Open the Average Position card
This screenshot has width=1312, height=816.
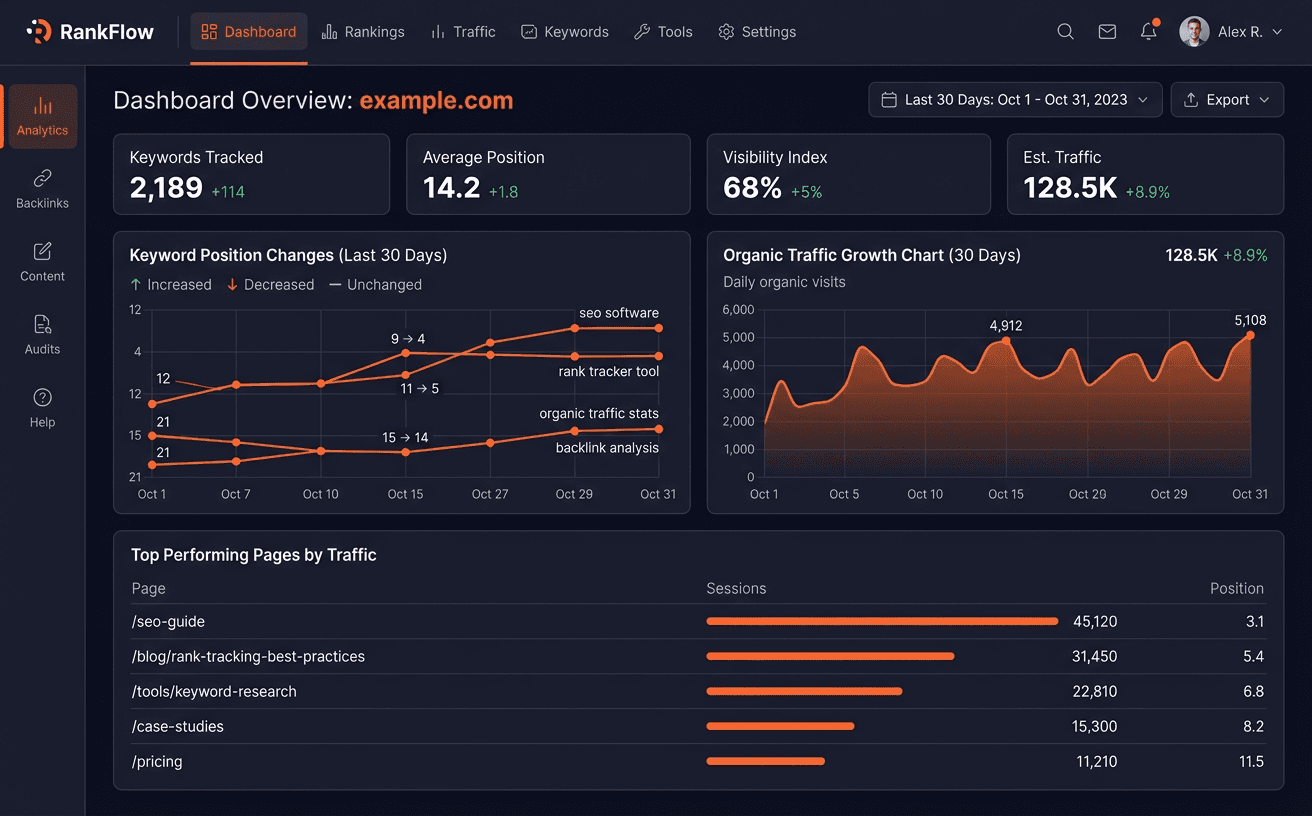548,174
